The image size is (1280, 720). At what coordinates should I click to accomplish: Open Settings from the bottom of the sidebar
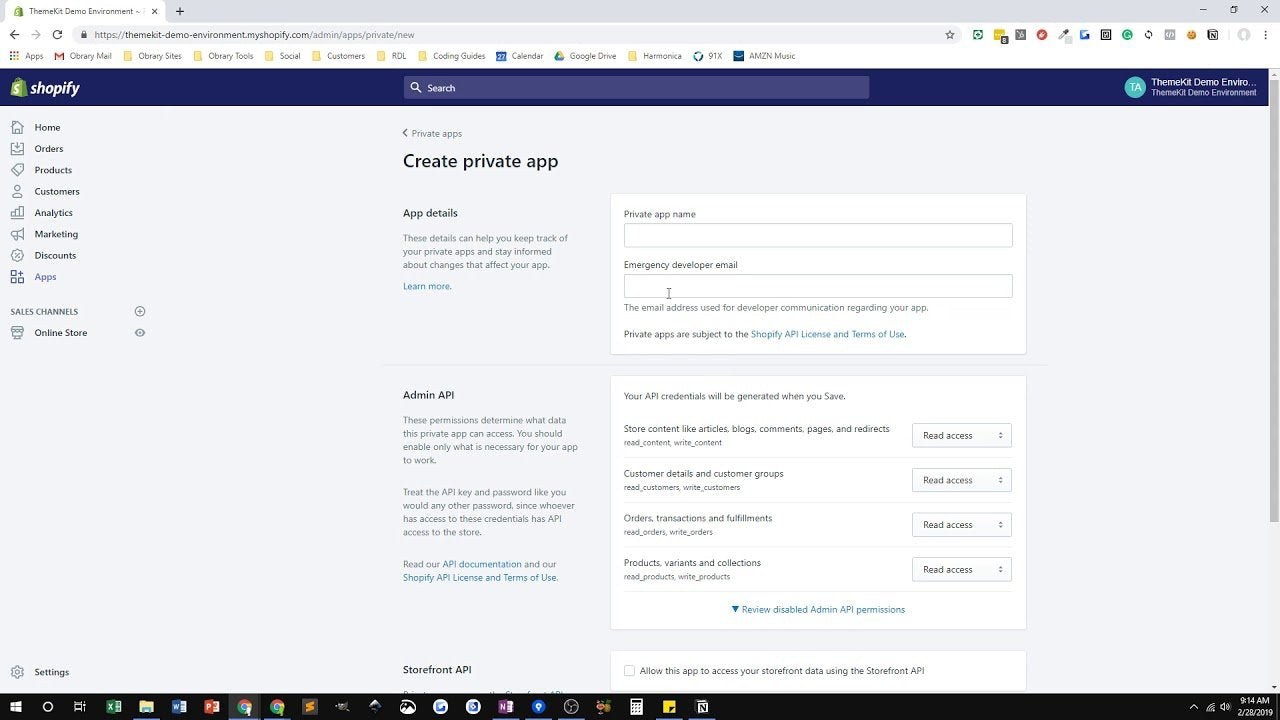(x=51, y=671)
